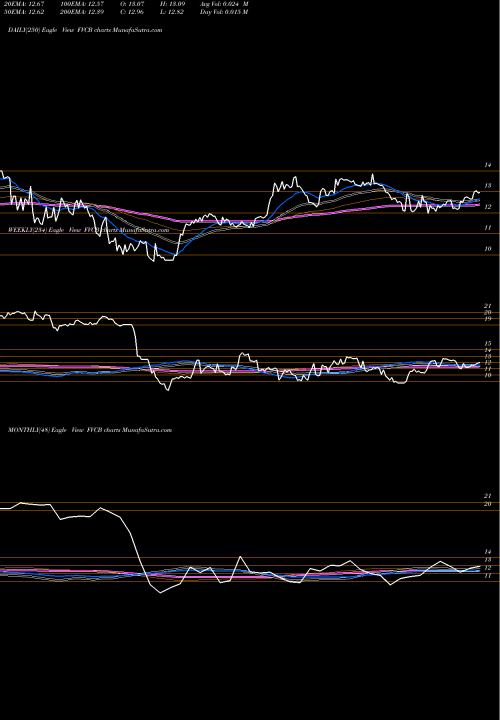This screenshot has height=720, width=500.
Task: Click the open price O: 13.07
Action: [132, 4]
